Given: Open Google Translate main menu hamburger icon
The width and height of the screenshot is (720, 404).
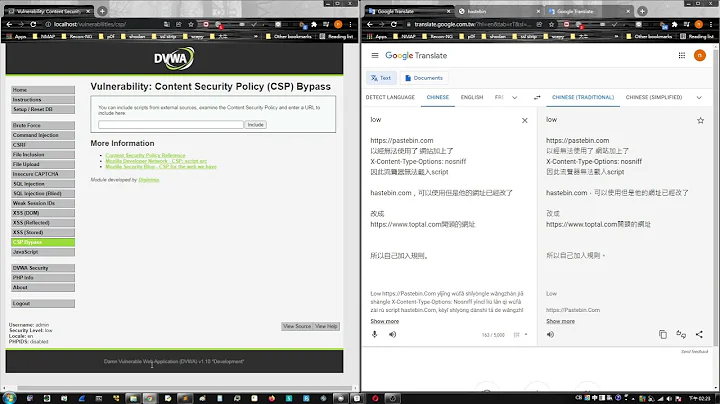Looking at the screenshot, I should pos(375,56).
